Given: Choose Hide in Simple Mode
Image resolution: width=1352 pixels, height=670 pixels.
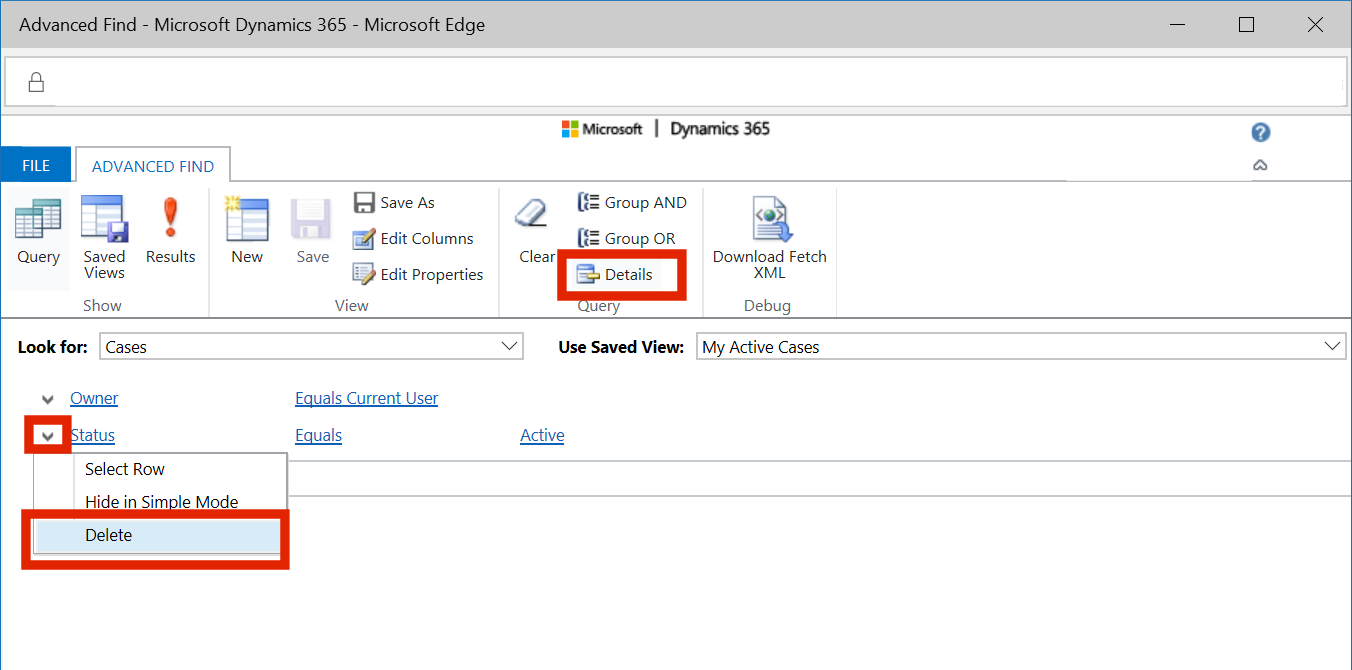Looking at the screenshot, I should (x=160, y=502).
